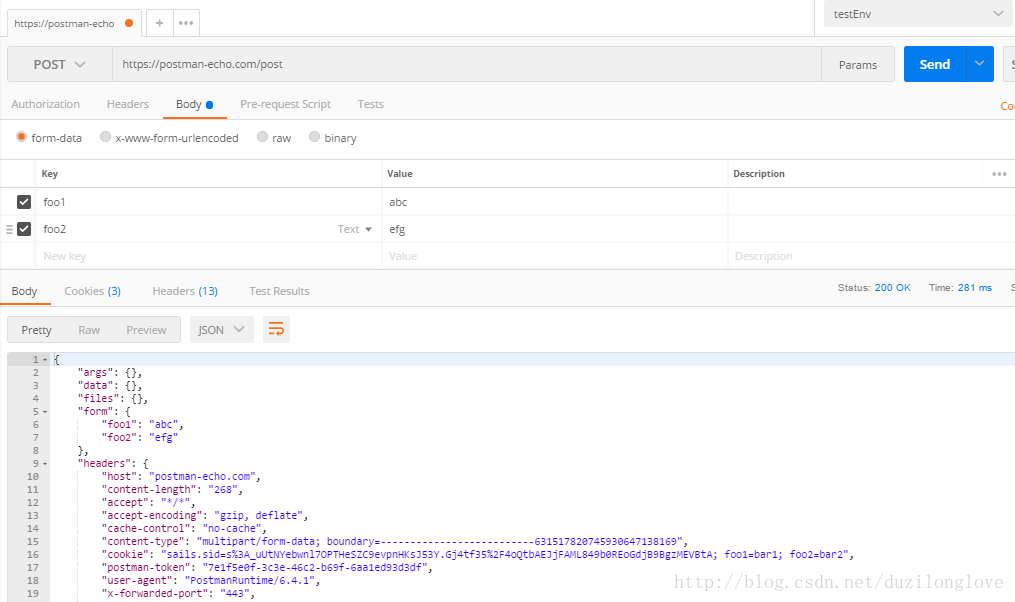This screenshot has width=1015, height=602.
Task: Collapse the root JSON object at line 1
Action: coord(45,359)
